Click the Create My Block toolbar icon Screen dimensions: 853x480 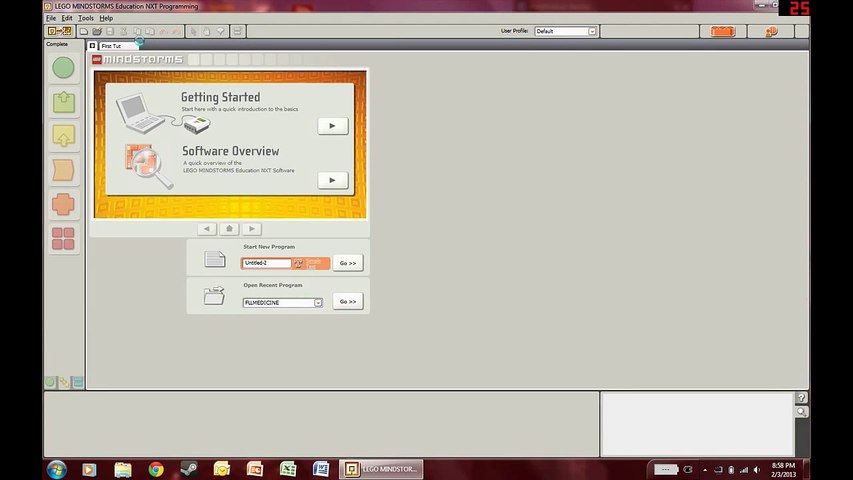pyautogui.click(x=238, y=32)
